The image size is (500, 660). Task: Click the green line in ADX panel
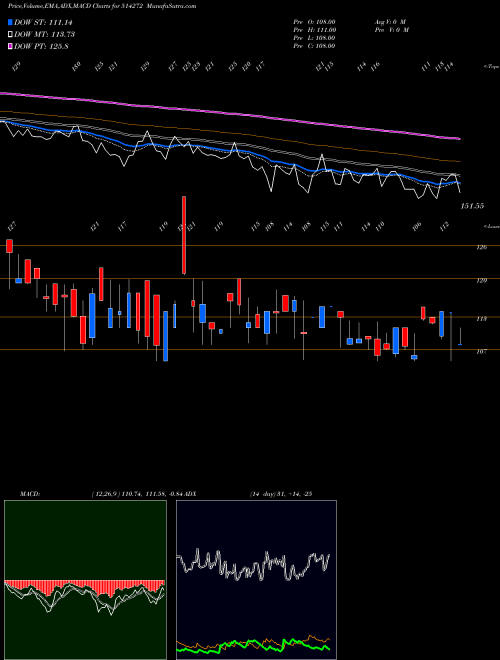(253, 646)
